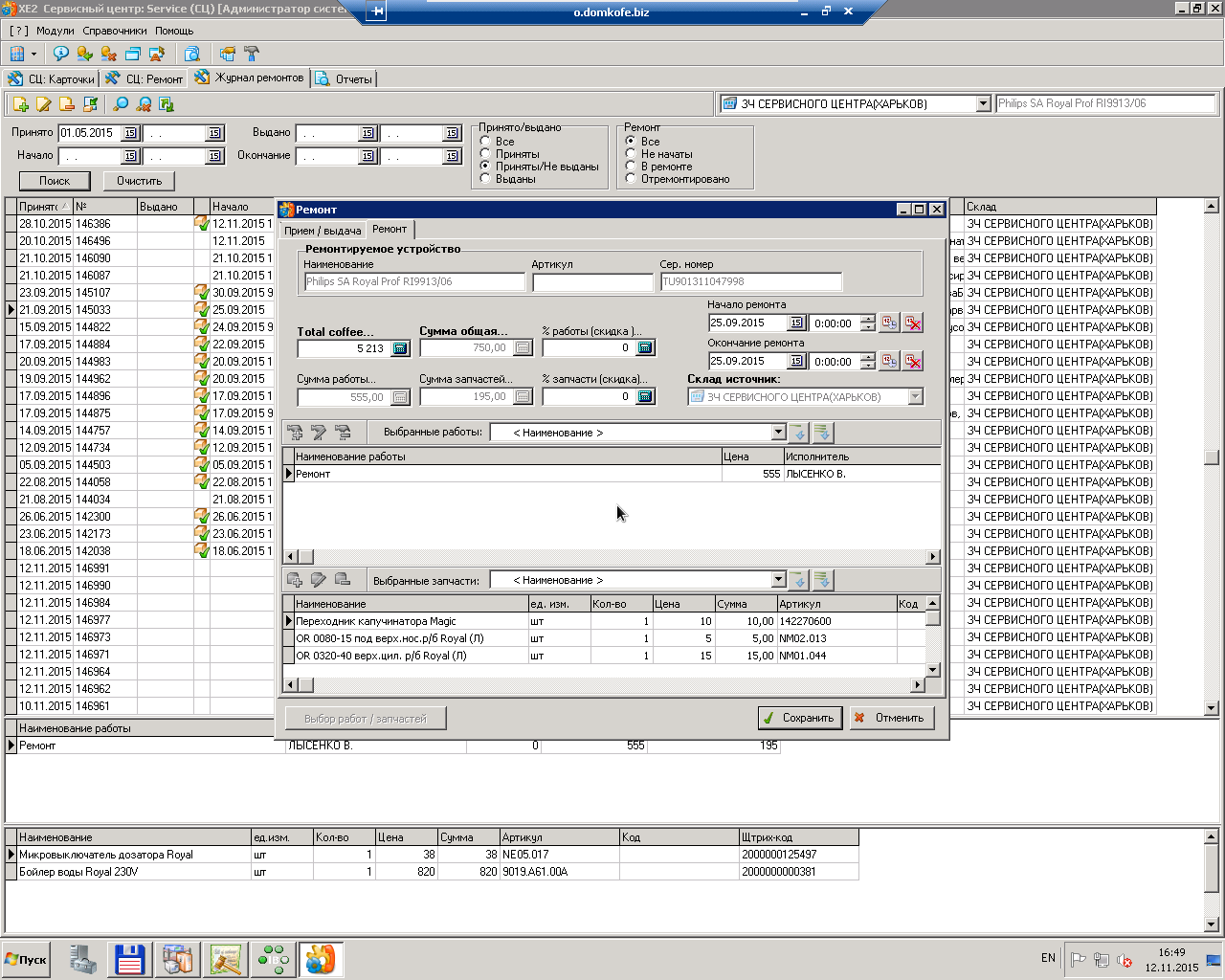Viewport: 1225px width, 980px height.
Task: Select the 'Выданы' radio button
Action: [485, 179]
